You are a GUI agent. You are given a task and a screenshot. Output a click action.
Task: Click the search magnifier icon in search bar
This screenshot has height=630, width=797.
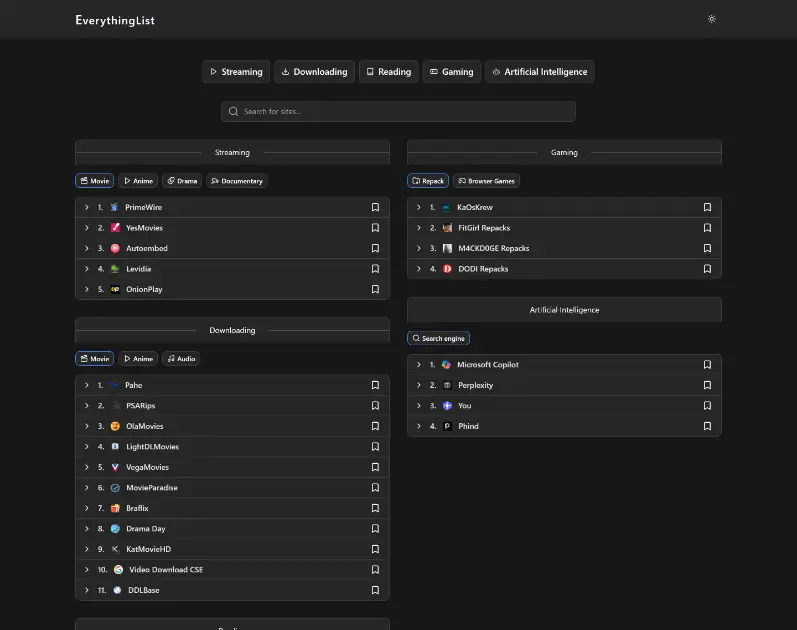(233, 111)
